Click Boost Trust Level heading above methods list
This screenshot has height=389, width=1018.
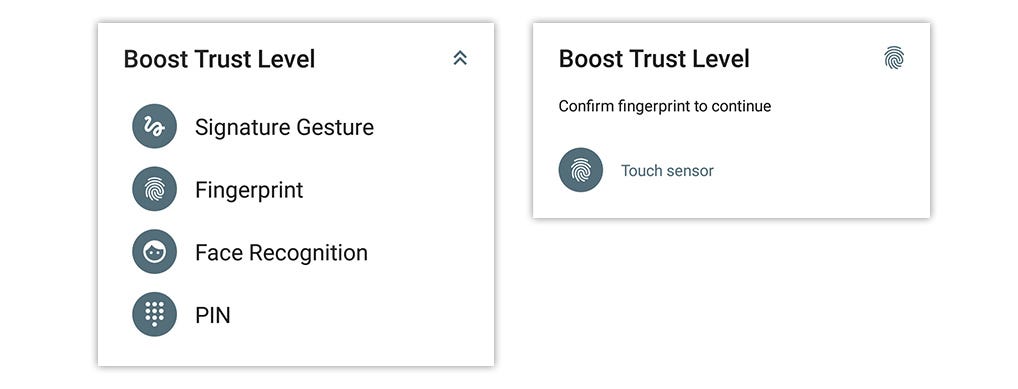(x=219, y=59)
